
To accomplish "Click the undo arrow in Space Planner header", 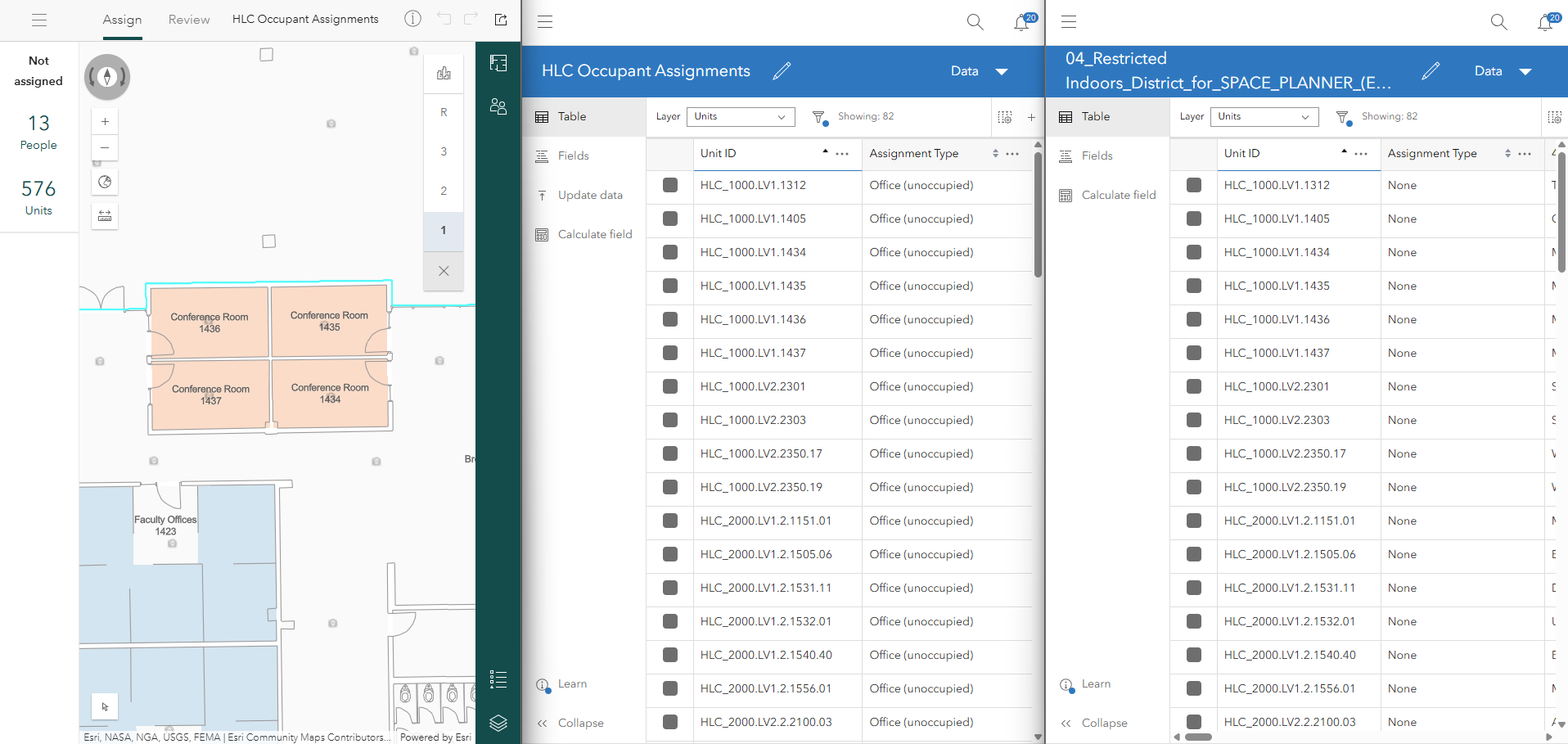I will tap(444, 19).
